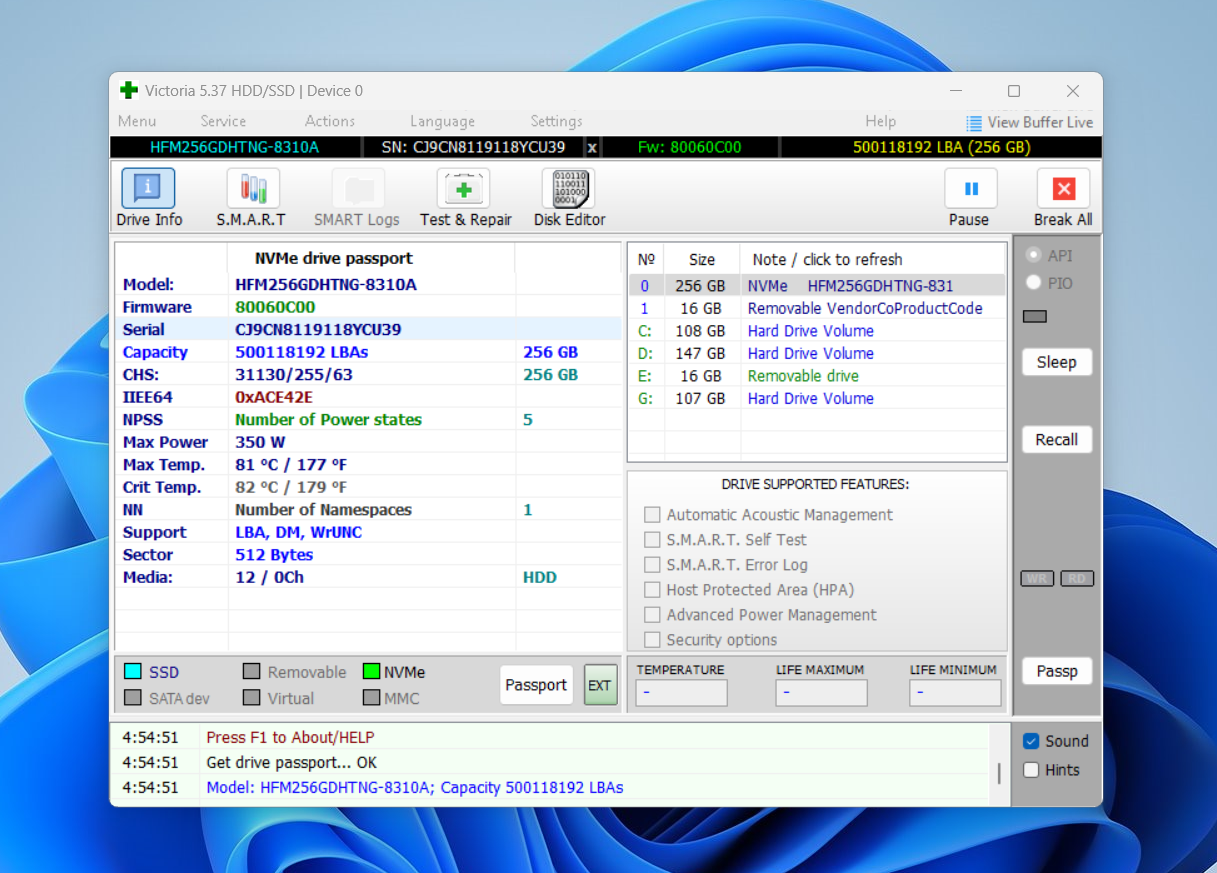
Task: Open the Language menu
Action: tap(442, 121)
